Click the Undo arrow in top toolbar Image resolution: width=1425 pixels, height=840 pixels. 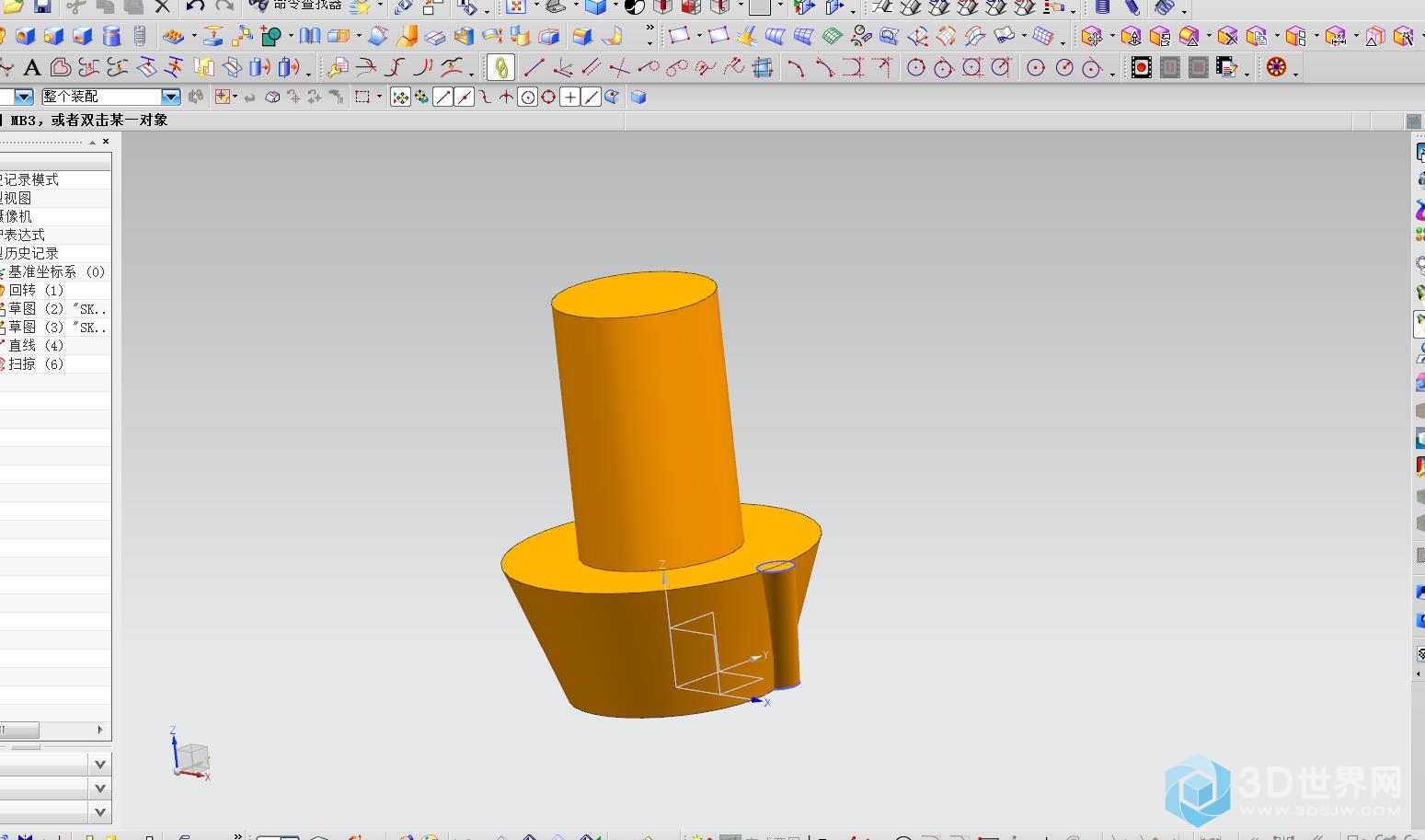click(x=195, y=6)
